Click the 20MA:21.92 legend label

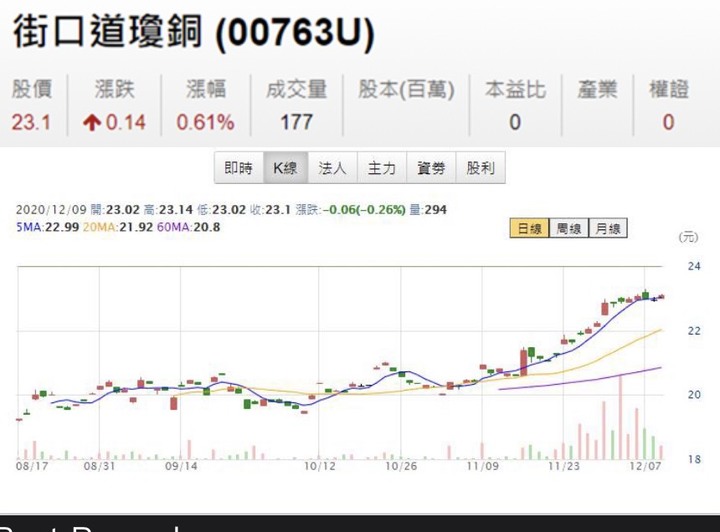[118, 227]
